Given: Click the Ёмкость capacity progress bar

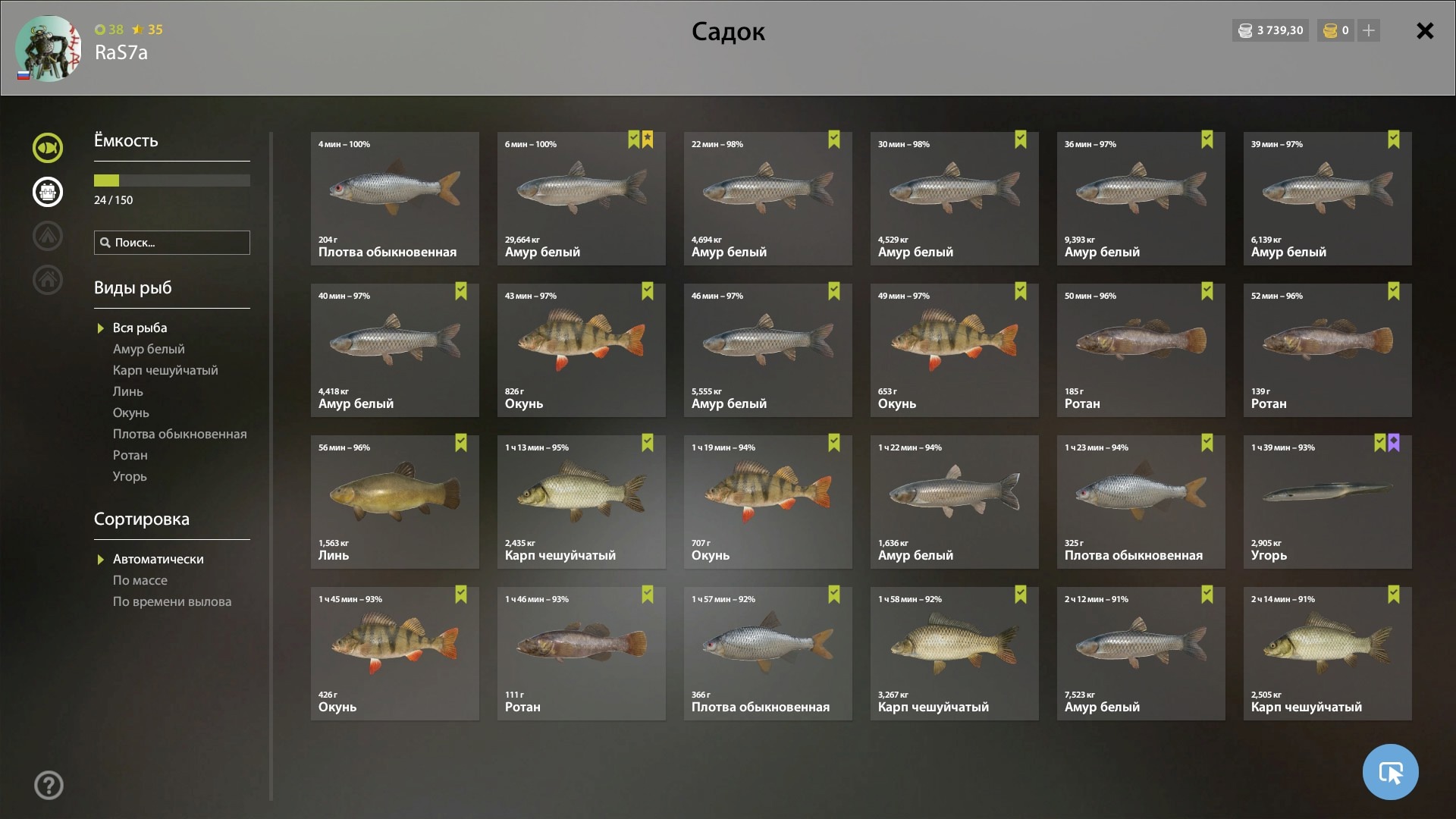Looking at the screenshot, I should pos(172,180).
